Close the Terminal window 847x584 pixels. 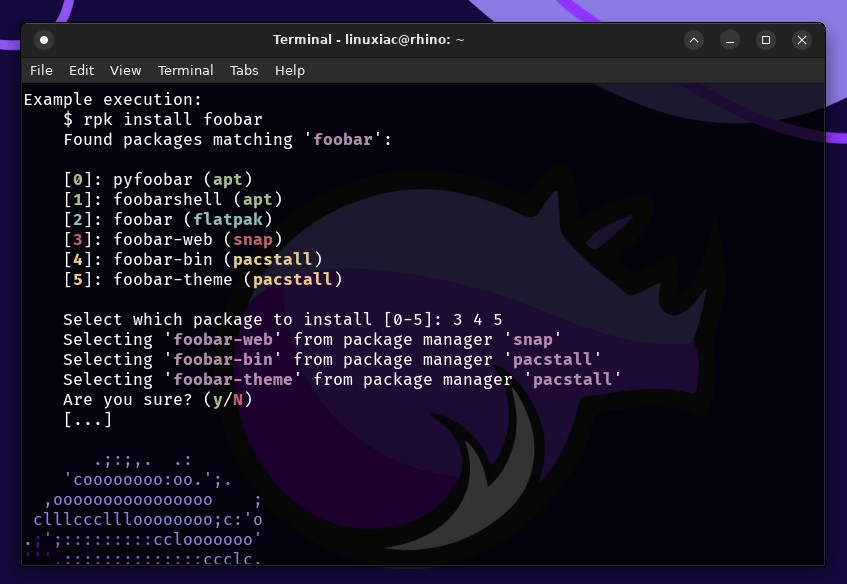(x=802, y=40)
